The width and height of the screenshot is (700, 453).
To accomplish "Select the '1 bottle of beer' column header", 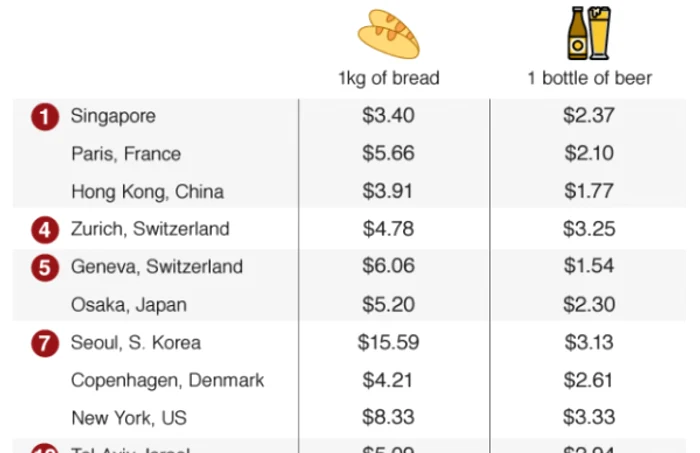I will pyautogui.click(x=590, y=78).
